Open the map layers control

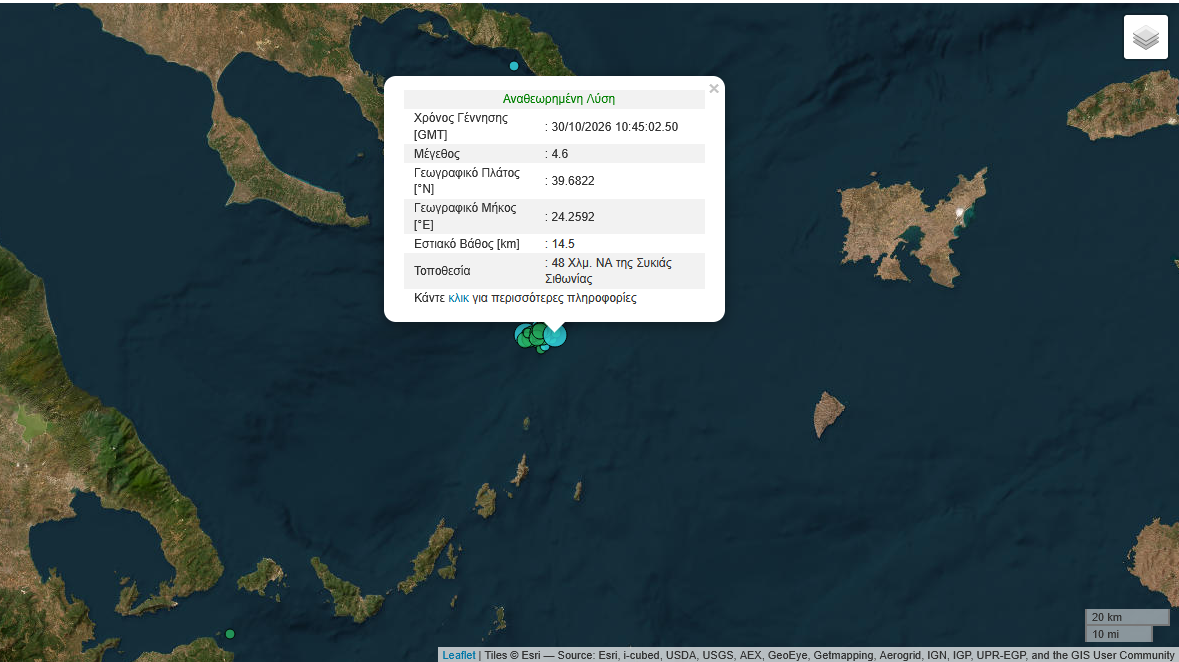coord(1145,37)
